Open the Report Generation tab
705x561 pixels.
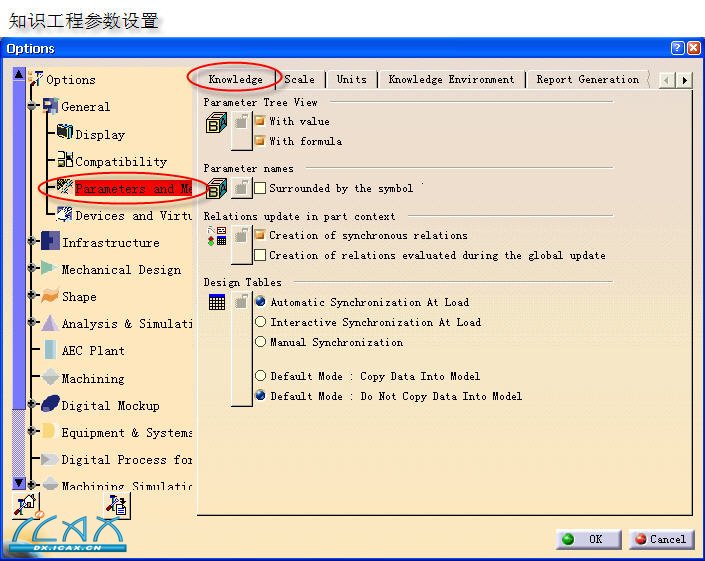(x=588, y=79)
